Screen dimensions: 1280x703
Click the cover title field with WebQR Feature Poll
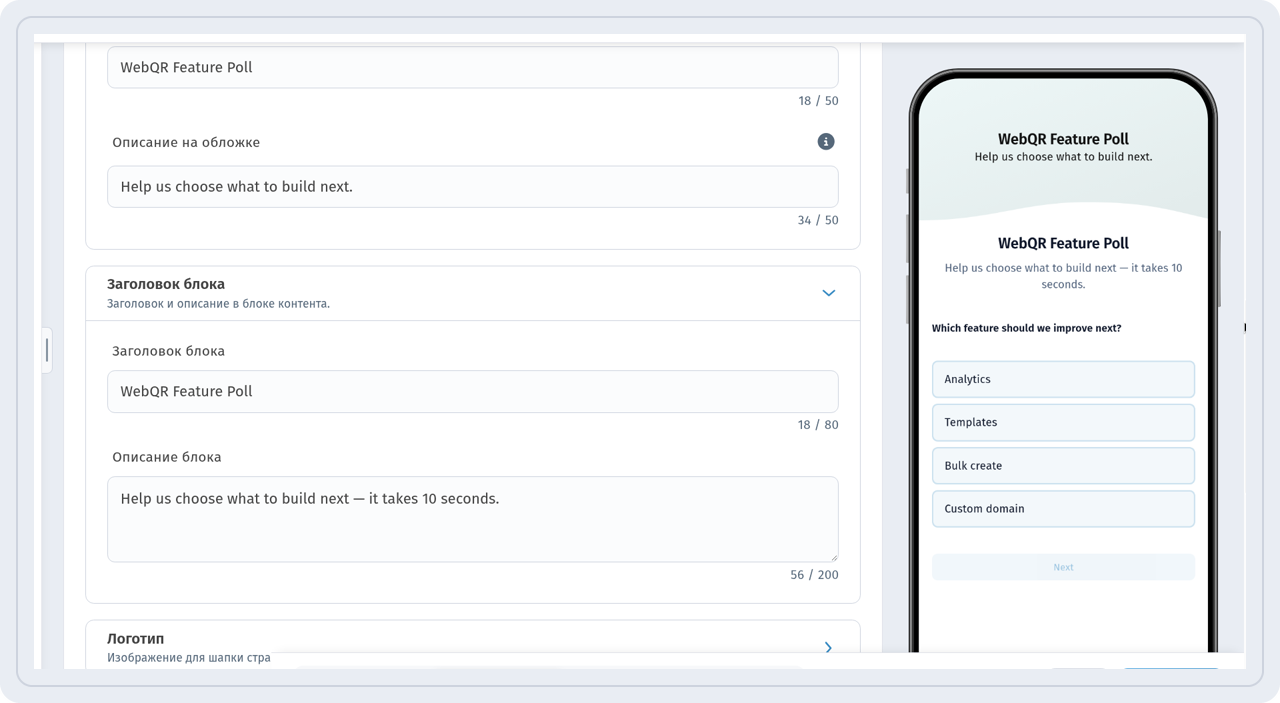coord(473,67)
